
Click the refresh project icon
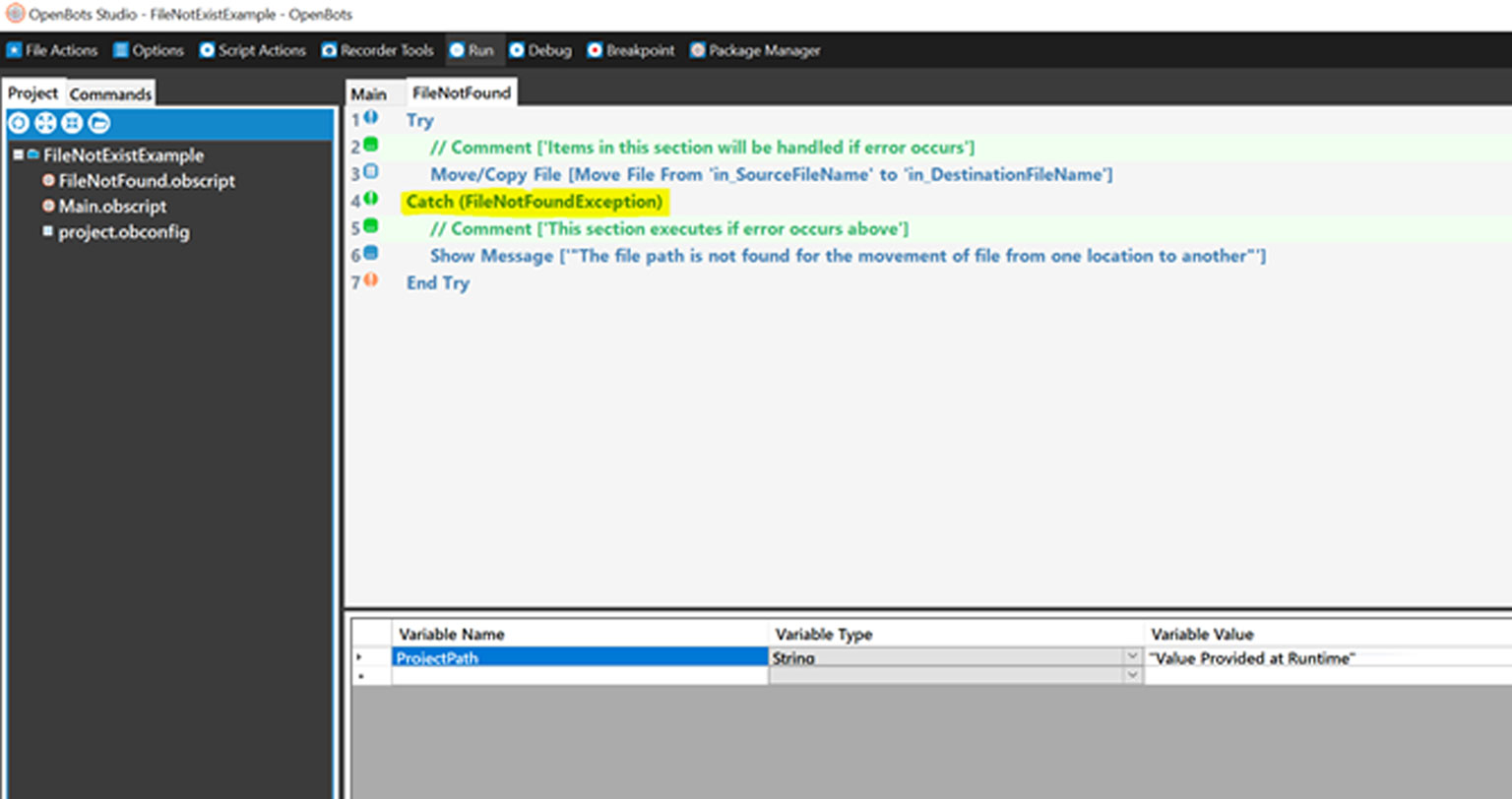18,123
